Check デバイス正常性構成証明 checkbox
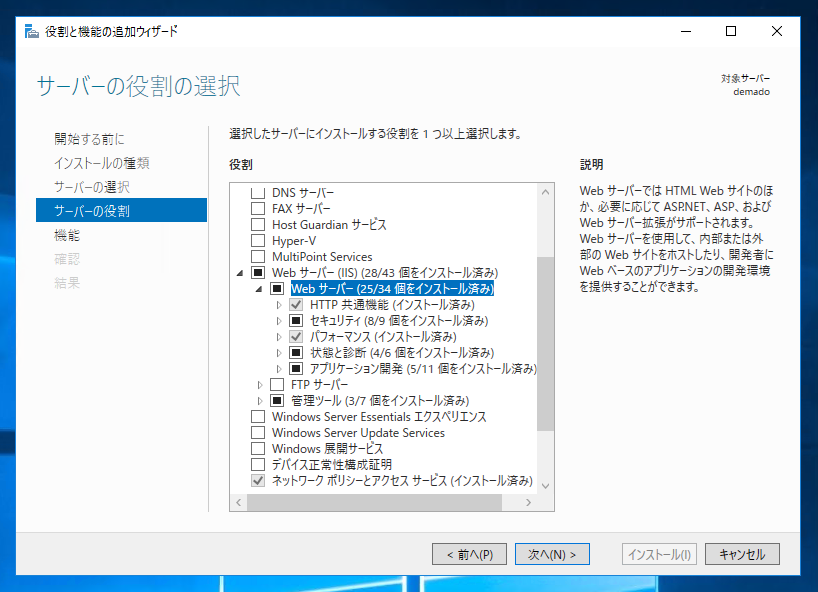Image resolution: width=818 pixels, height=592 pixels. (258, 465)
